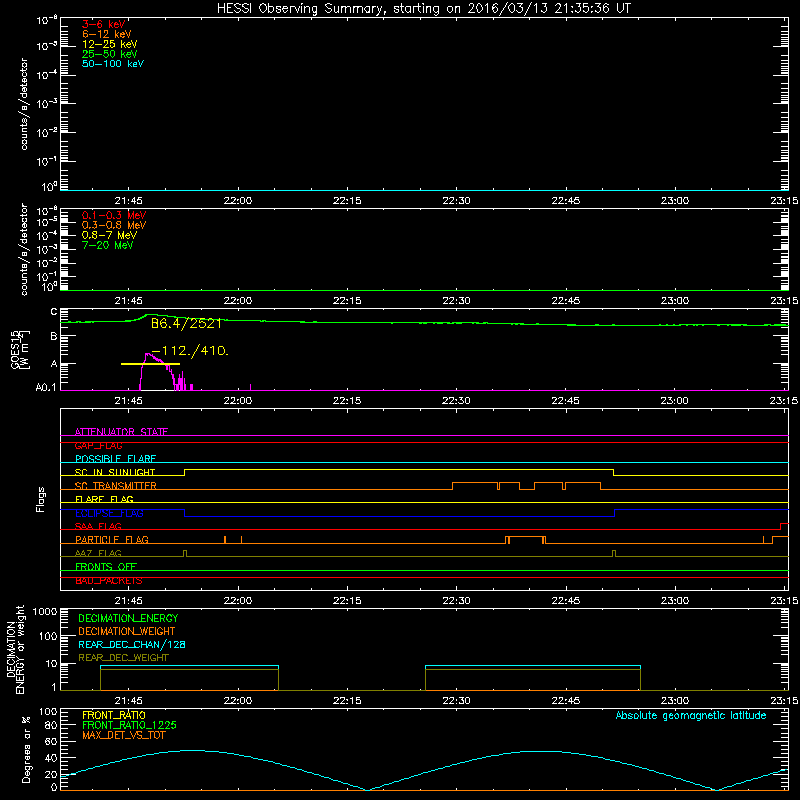Click the raised PARTICLE_FLAG pulse near 22:40

point(527,537)
